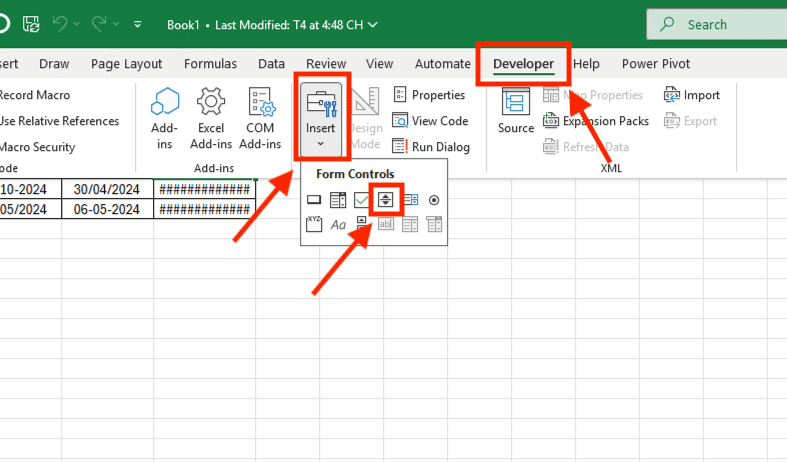Click the Undo arrow
The width and height of the screenshot is (787, 462).
tap(60, 24)
